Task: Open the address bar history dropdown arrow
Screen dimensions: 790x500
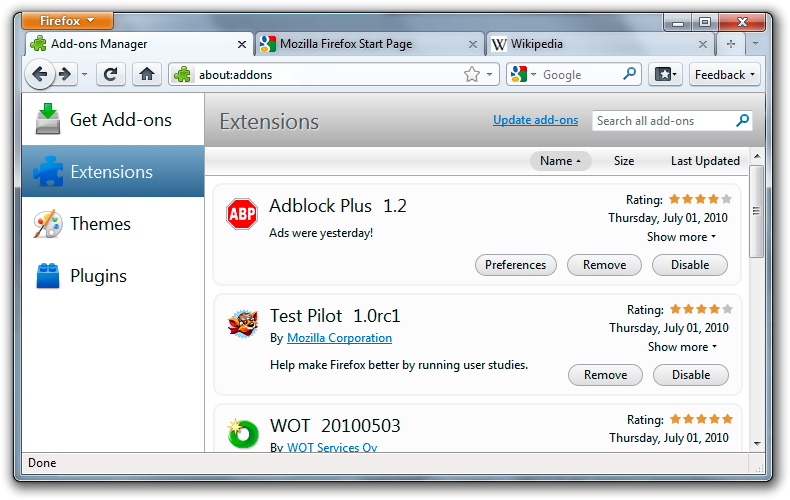Action: (489, 75)
